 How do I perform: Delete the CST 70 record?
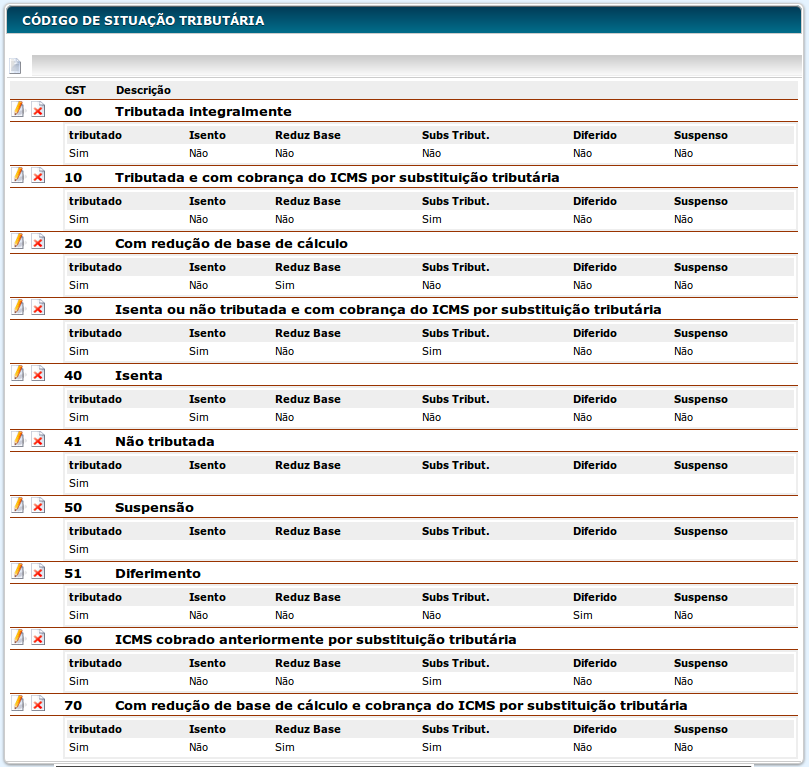[38, 704]
